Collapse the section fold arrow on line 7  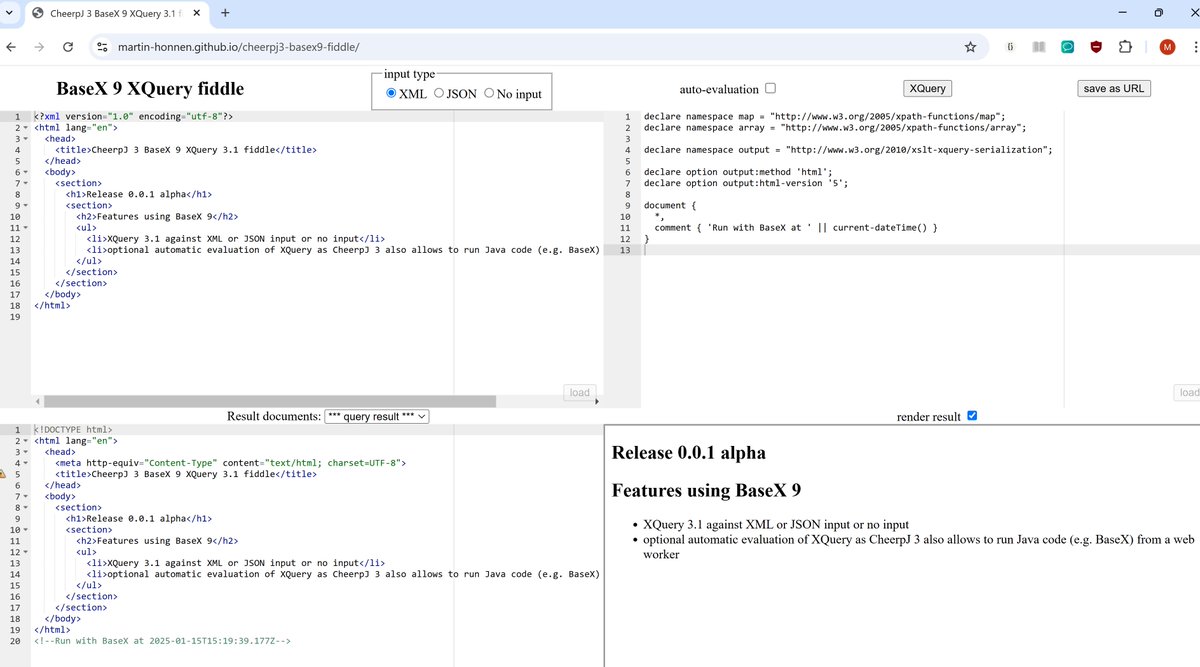click(26, 183)
